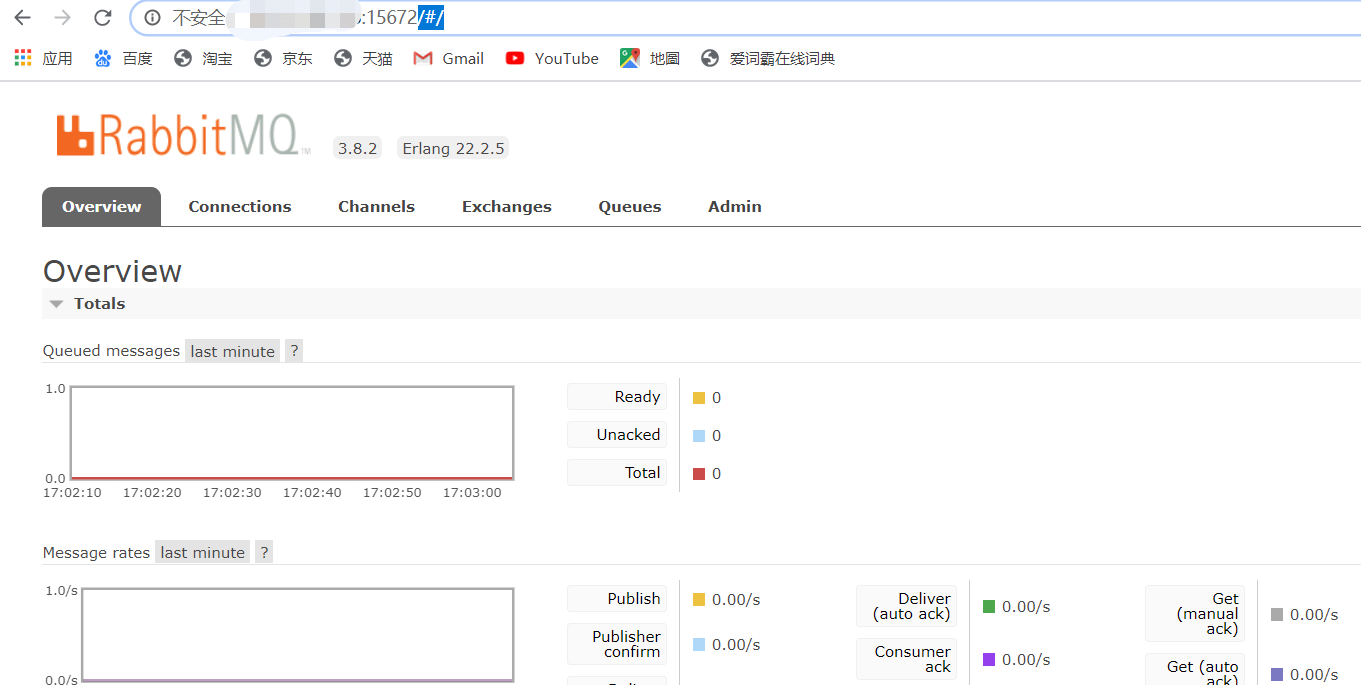Image resolution: width=1361 pixels, height=685 pixels.
Task: Open the 天猫 bookmark
Action: [x=363, y=59]
